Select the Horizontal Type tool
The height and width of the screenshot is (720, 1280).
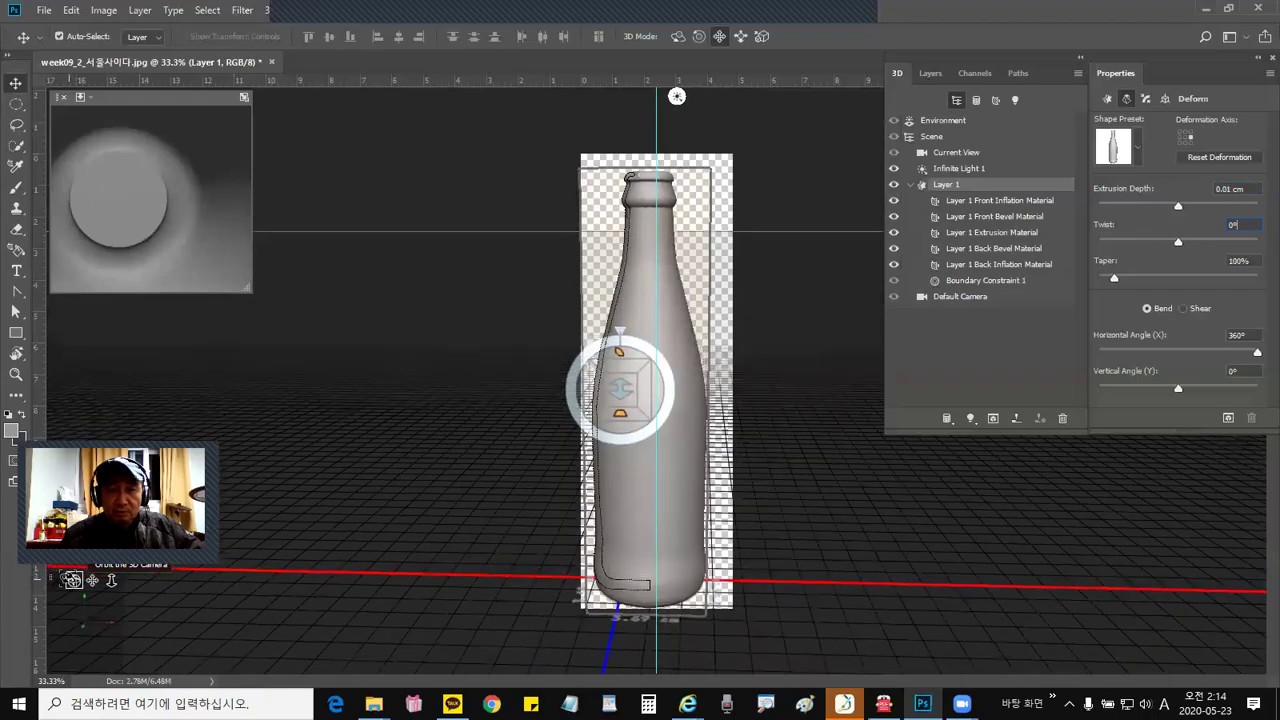tap(16, 271)
